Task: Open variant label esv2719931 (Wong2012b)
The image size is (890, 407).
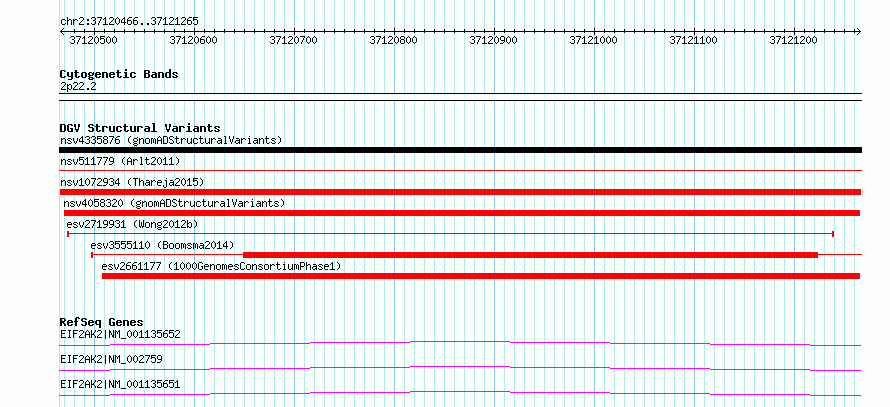Action: pos(132,224)
